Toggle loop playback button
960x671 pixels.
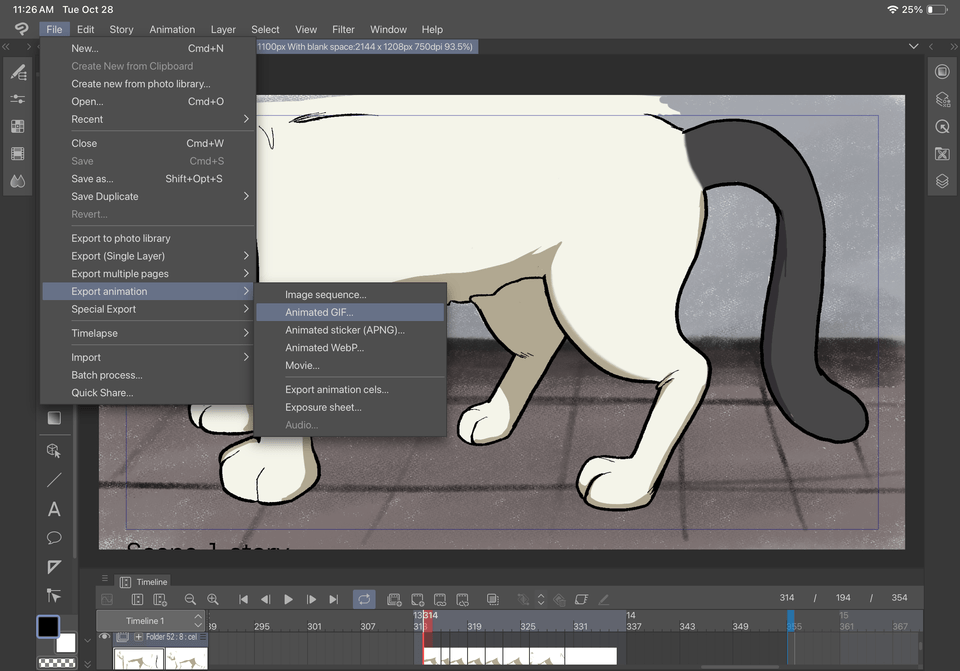click(x=364, y=599)
